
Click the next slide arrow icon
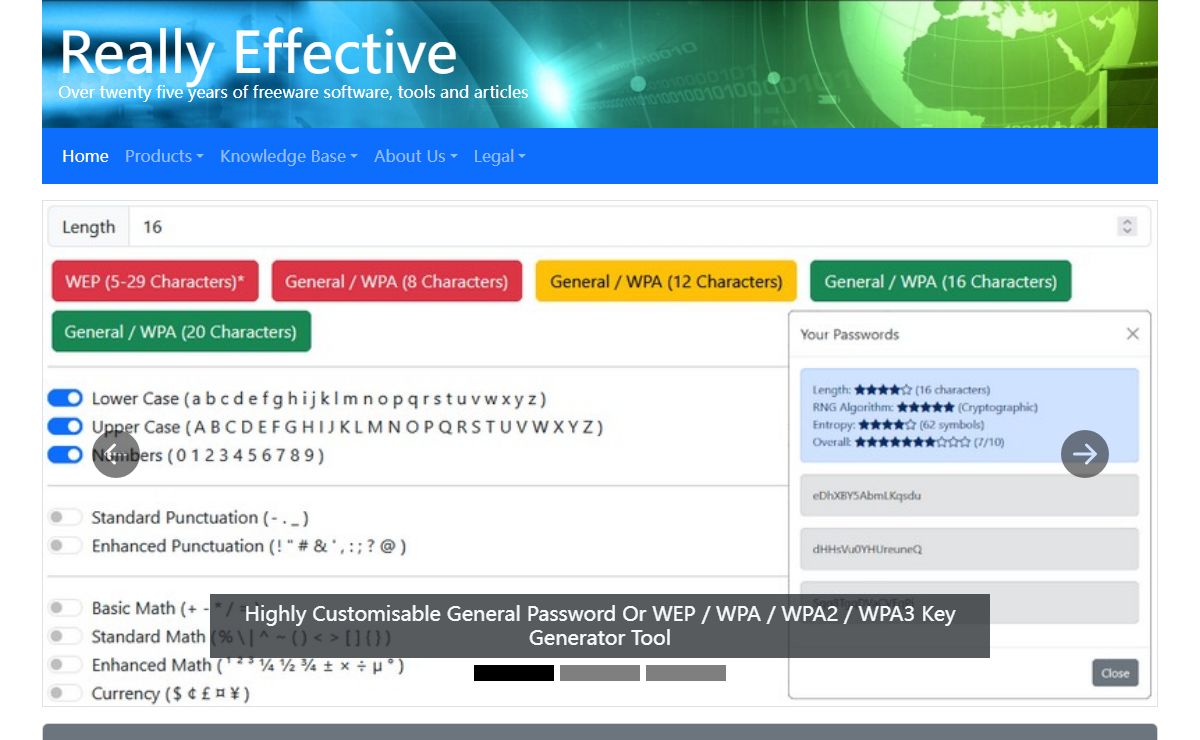click(1084, 454)
